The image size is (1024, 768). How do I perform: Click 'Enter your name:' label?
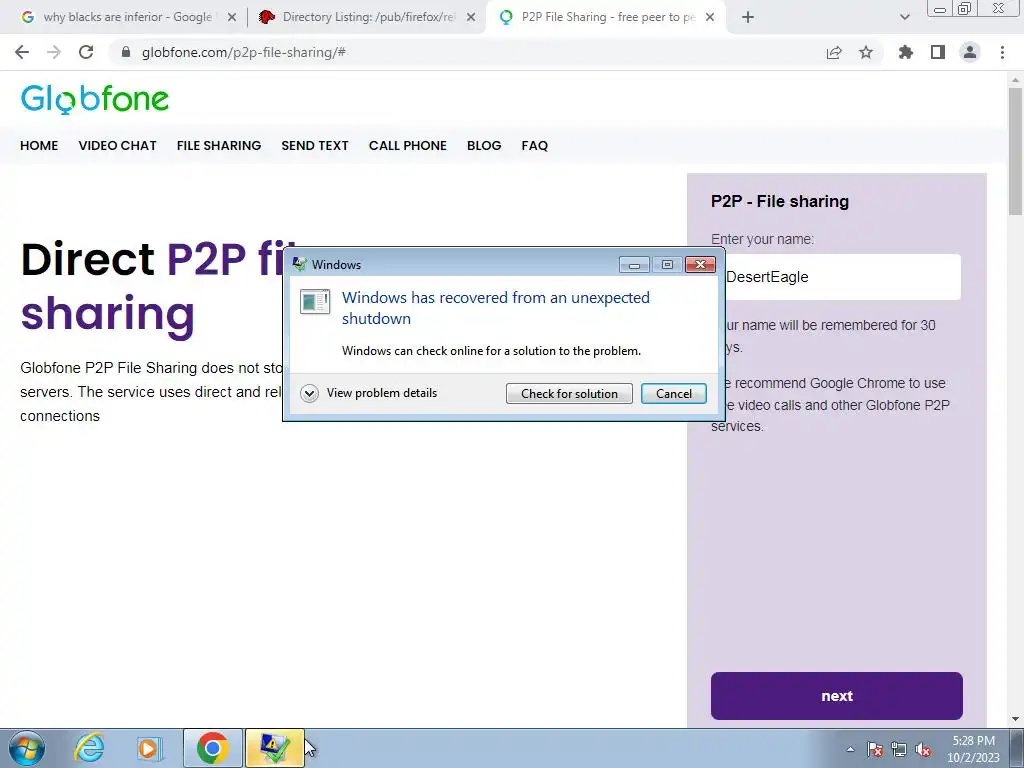point(762,239)
